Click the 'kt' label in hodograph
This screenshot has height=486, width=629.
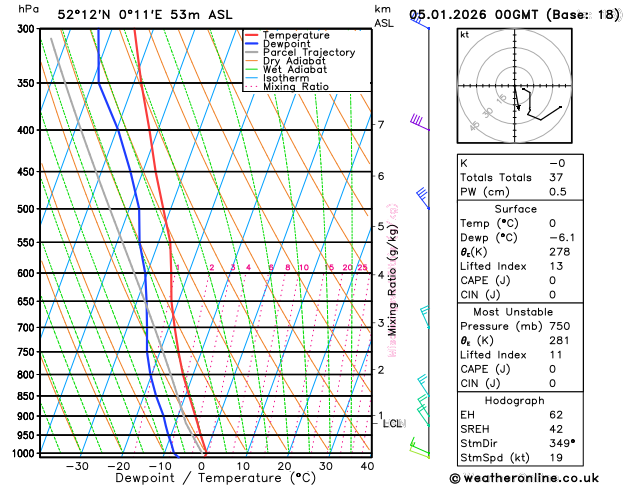click(x=464, y=35)
